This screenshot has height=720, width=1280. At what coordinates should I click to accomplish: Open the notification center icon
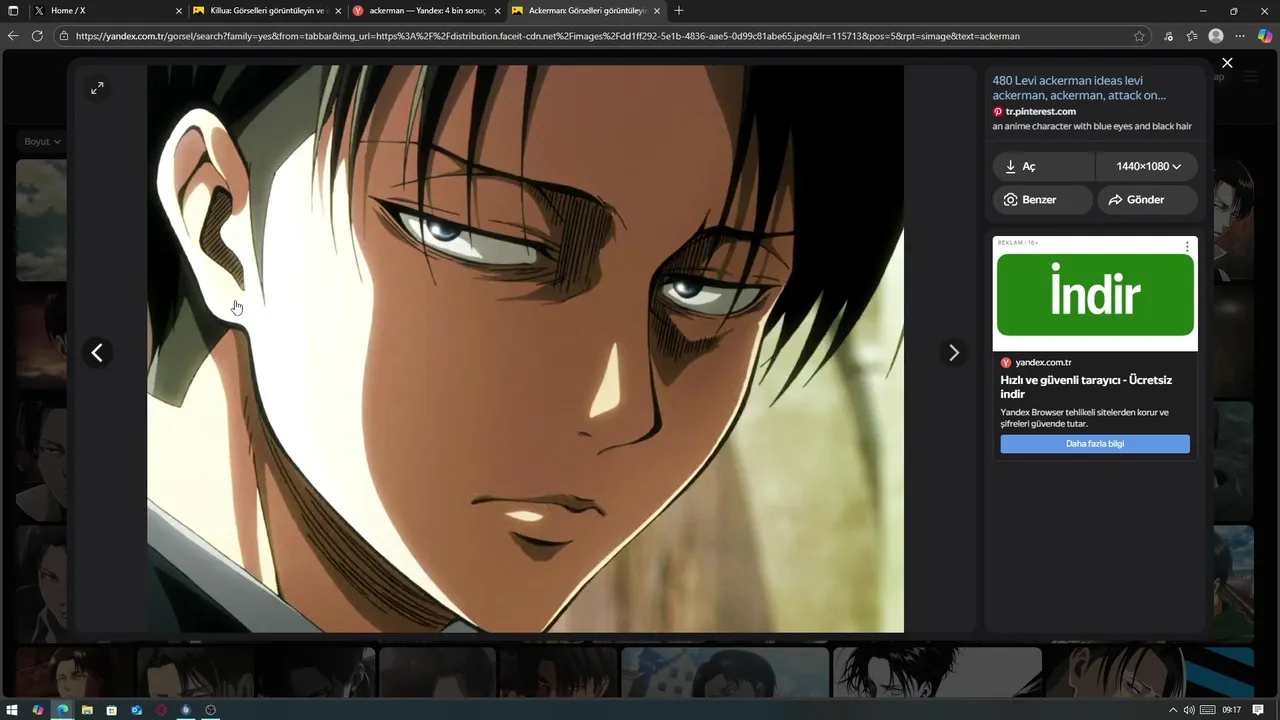click(x=1258, y=710)
